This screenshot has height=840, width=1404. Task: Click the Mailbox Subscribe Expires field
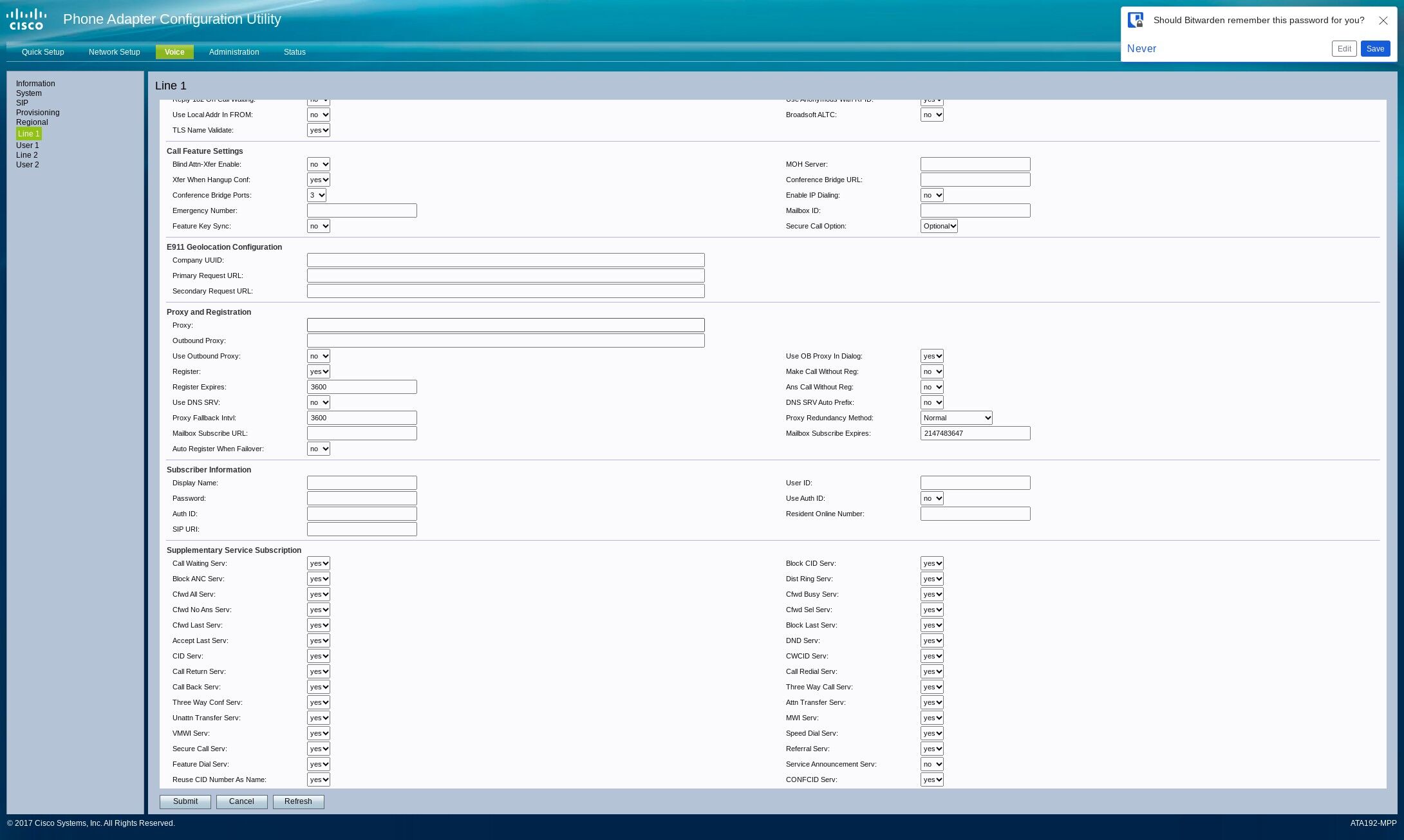pyautogui.click(x=975, y=434)
